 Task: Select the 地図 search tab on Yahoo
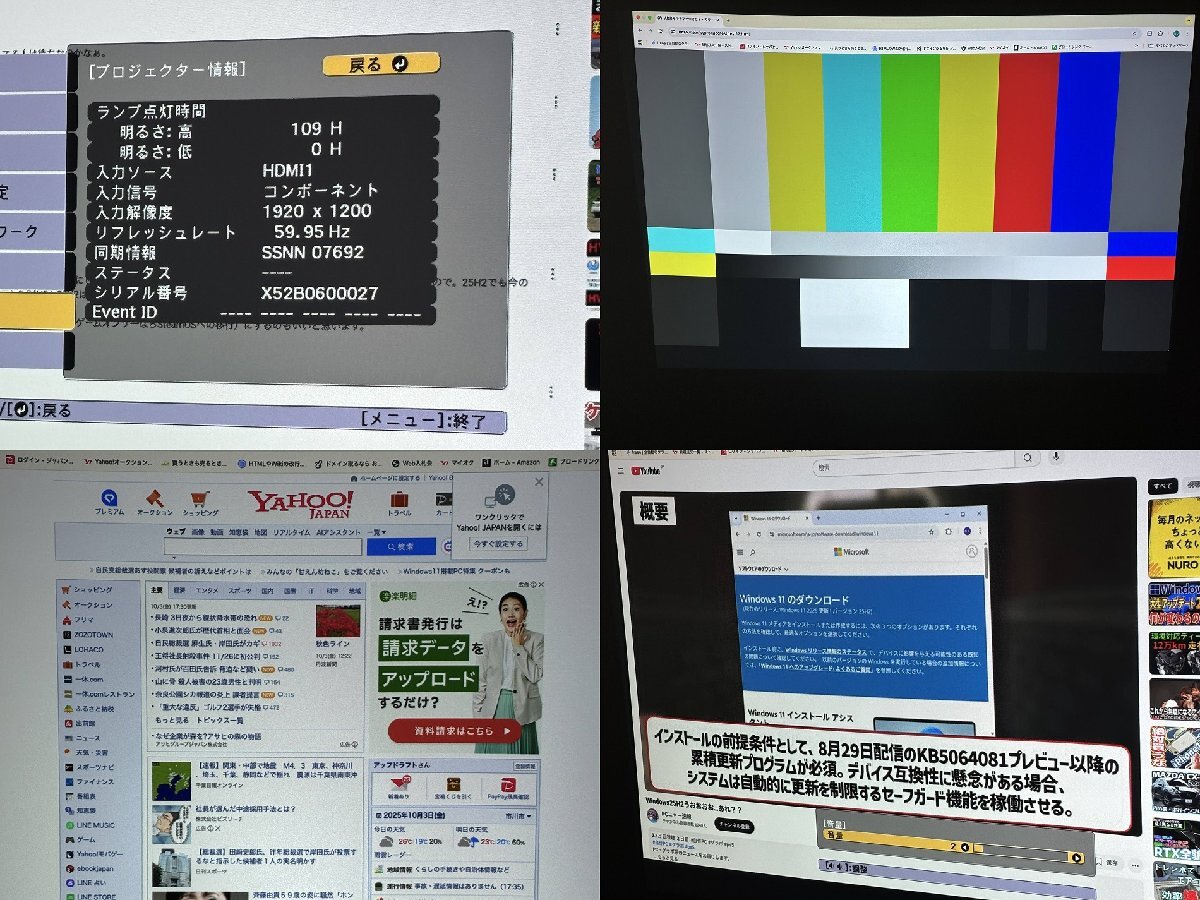pos(260,532)
